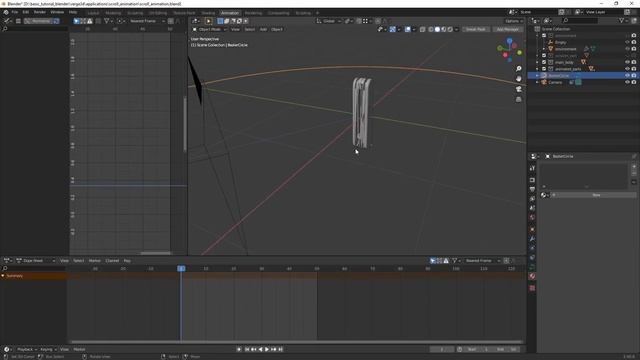Open the Window menu

[x=57, y=12]
